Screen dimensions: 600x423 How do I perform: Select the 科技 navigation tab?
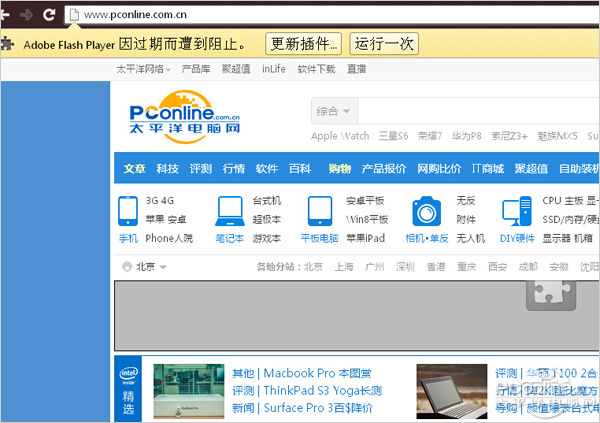pos(167,169)
